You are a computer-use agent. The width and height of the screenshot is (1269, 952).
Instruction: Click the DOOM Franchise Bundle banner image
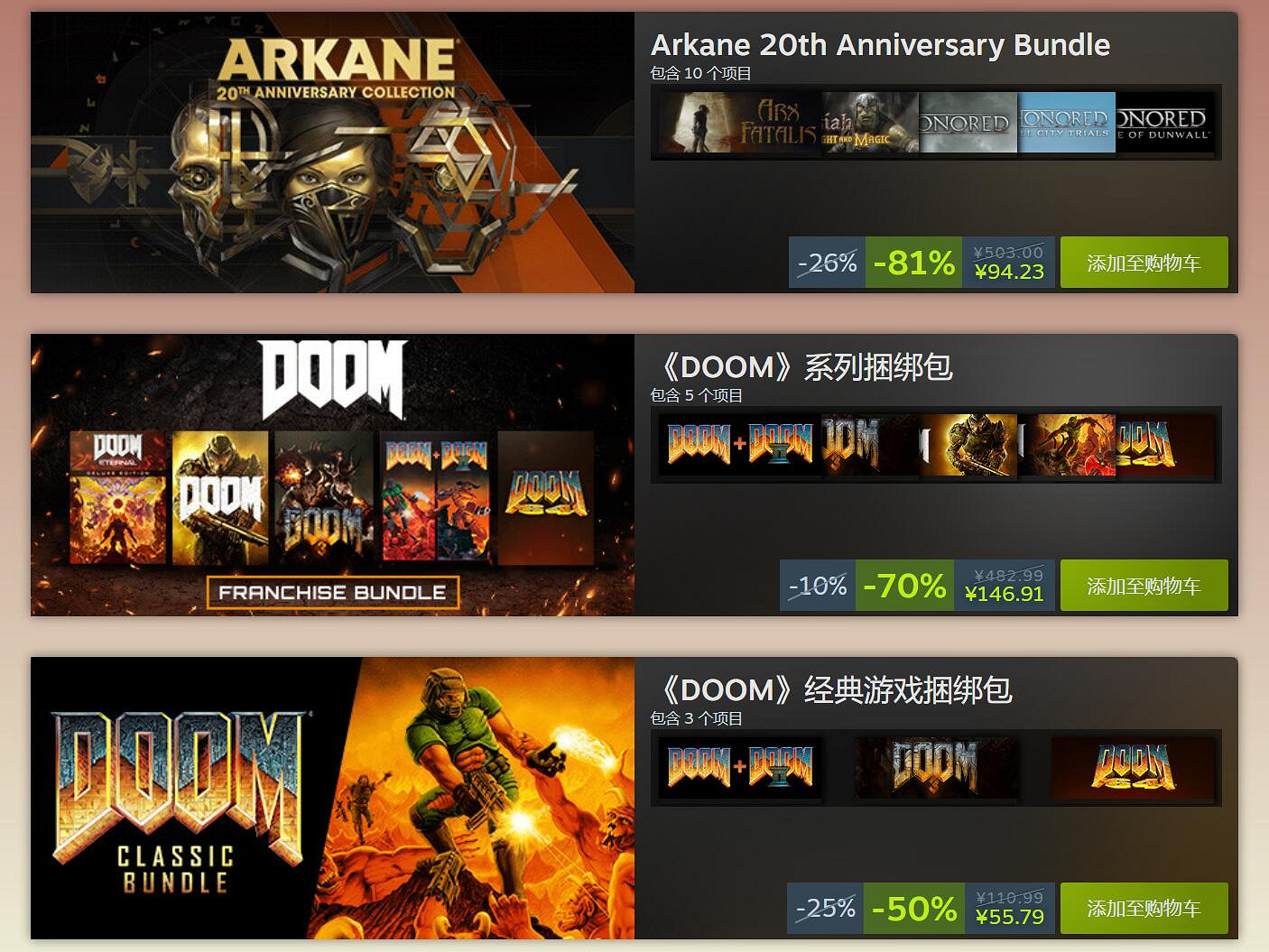pos(332,476)
